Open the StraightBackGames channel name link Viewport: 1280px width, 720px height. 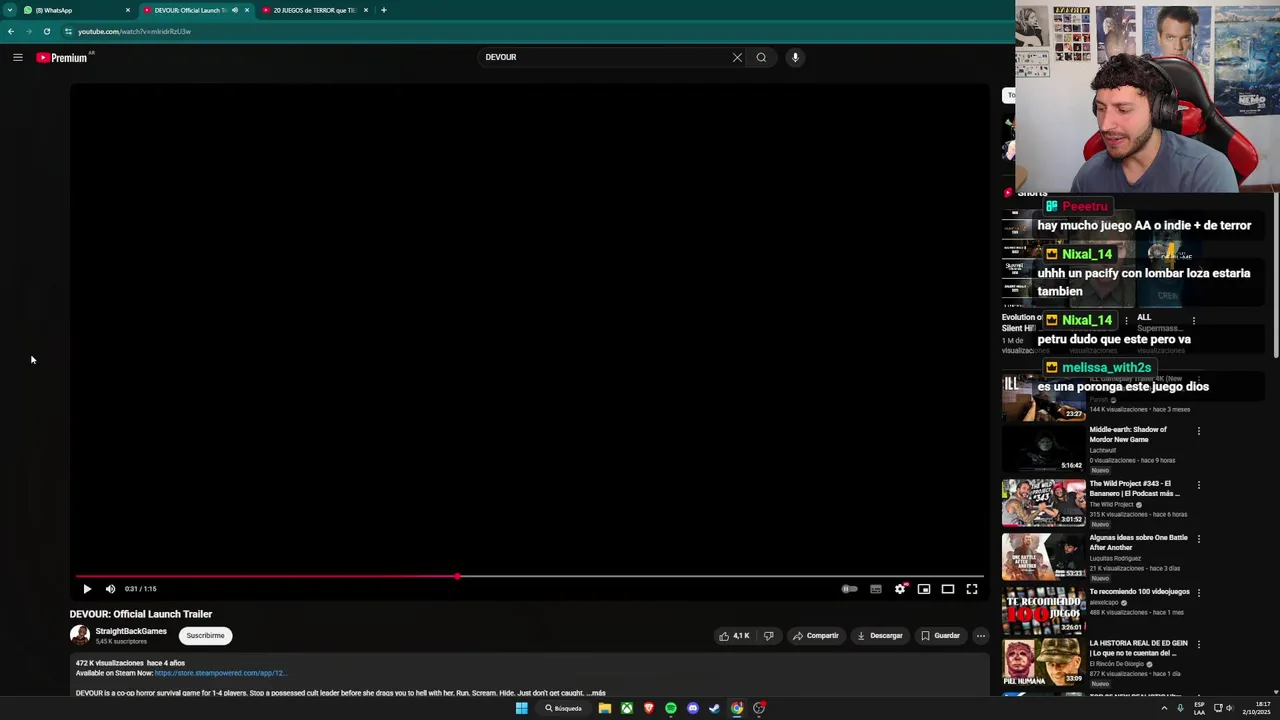(131, 631)
